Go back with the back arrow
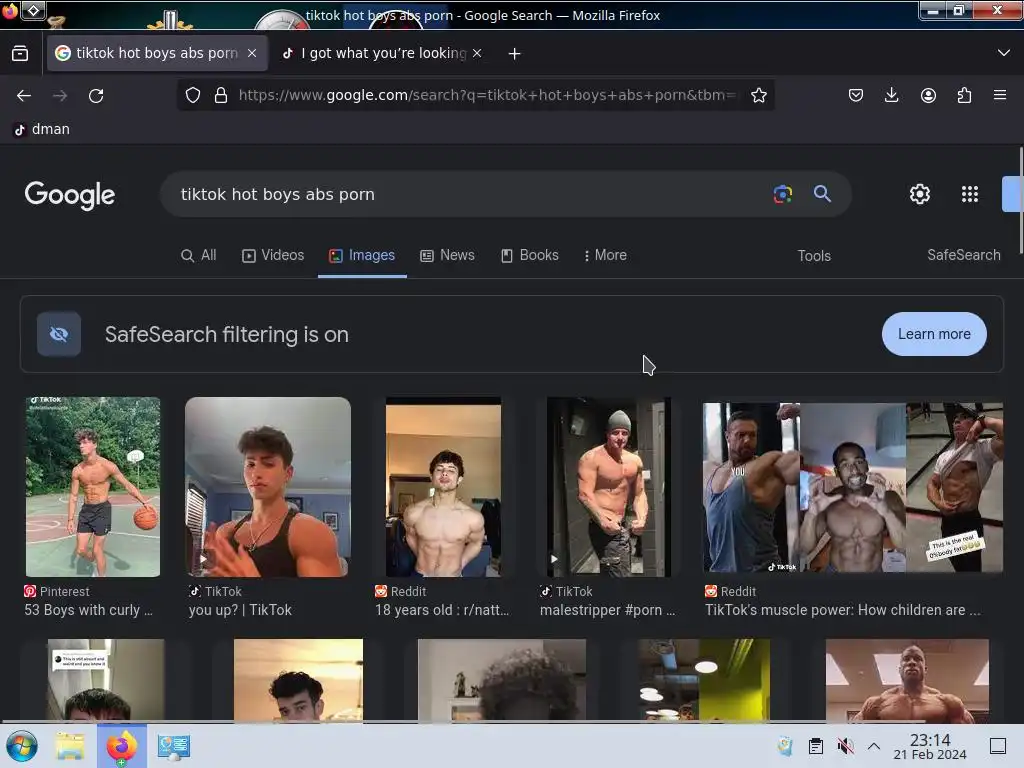Screen dimensions: 1024x768 (24, 96)
